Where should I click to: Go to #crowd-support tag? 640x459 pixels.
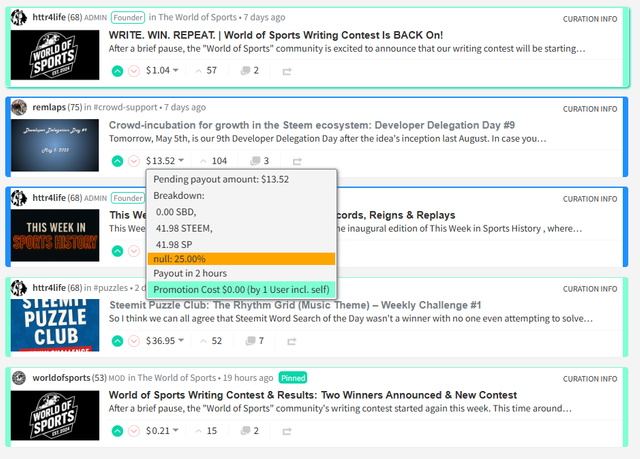pos(125,107)
